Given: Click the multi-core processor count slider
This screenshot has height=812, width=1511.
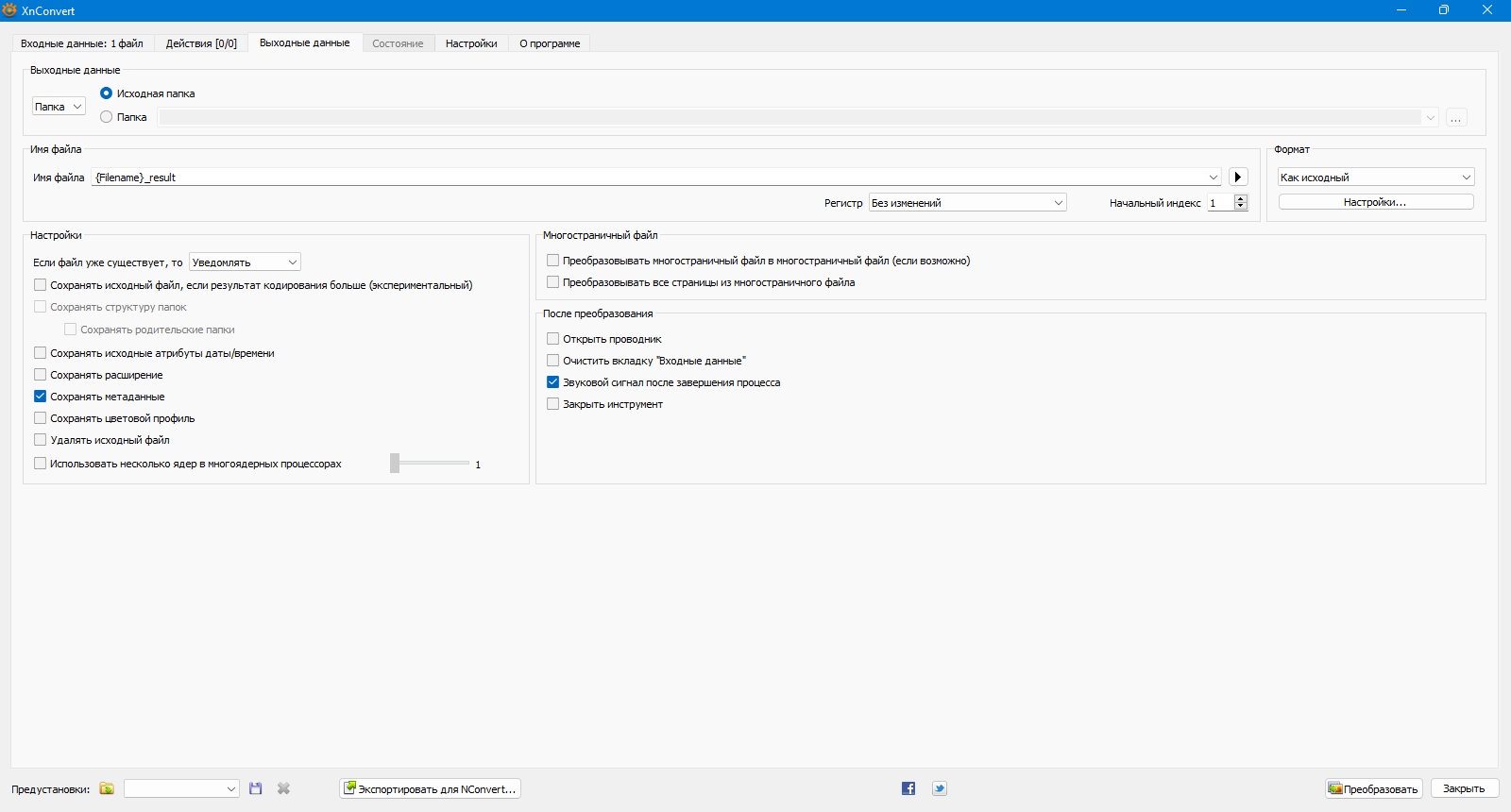Looking at the screenshot, I should click(430, 464).
